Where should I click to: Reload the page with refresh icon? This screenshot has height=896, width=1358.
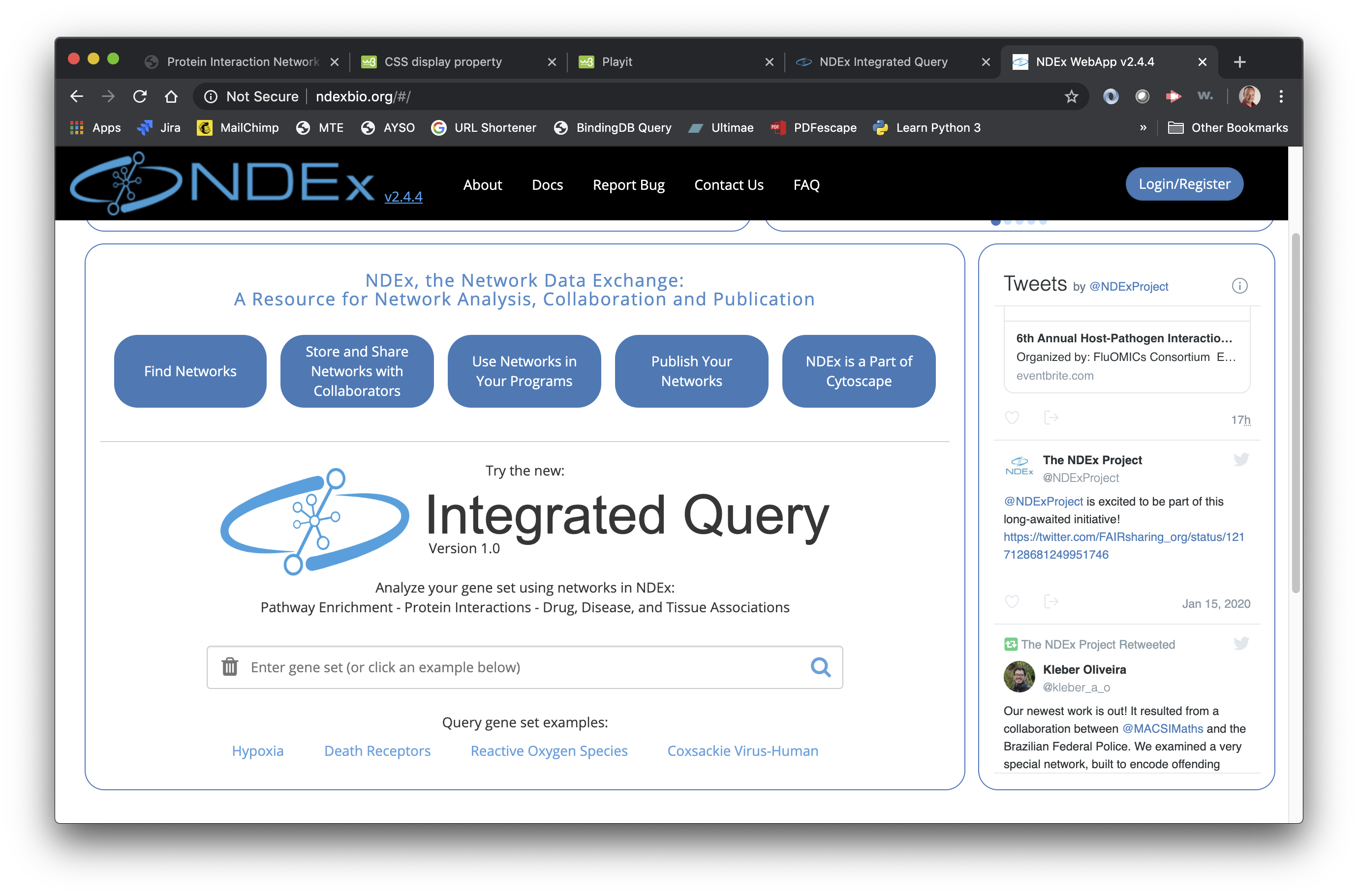[140, 96]
